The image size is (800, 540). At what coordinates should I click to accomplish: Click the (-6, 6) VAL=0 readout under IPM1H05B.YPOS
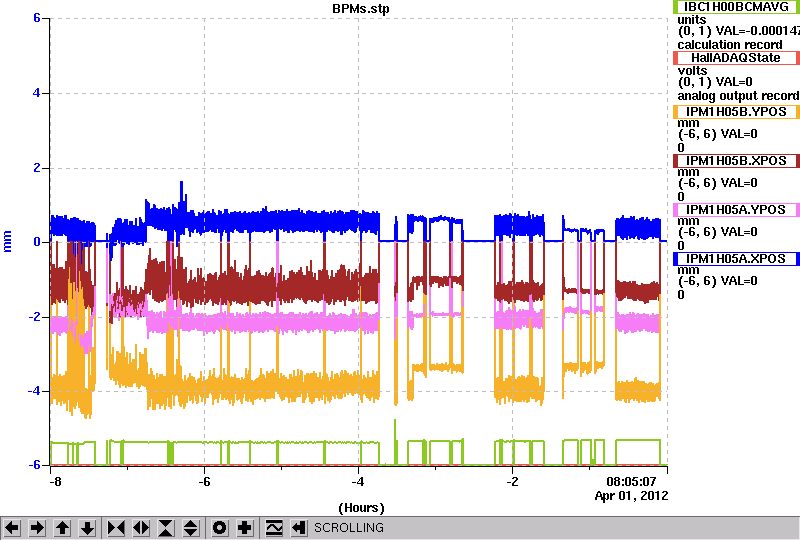point(717,134)
